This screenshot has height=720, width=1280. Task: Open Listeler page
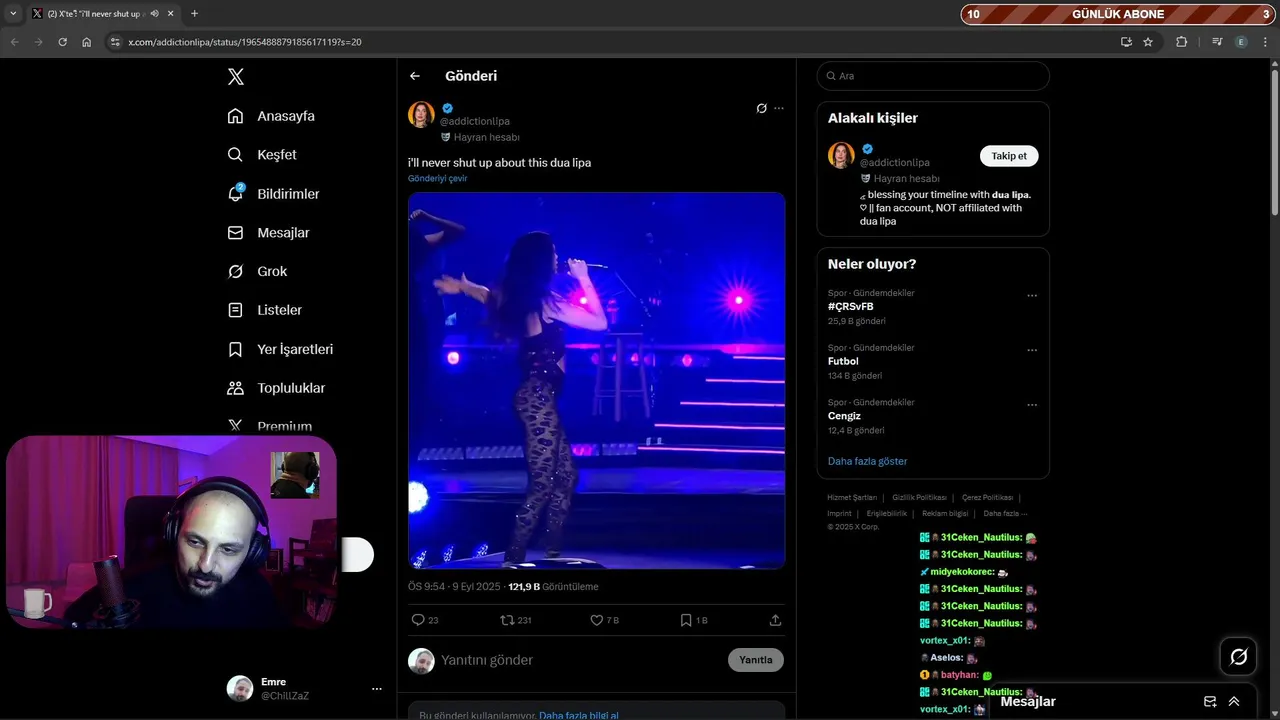click(264, 310)
